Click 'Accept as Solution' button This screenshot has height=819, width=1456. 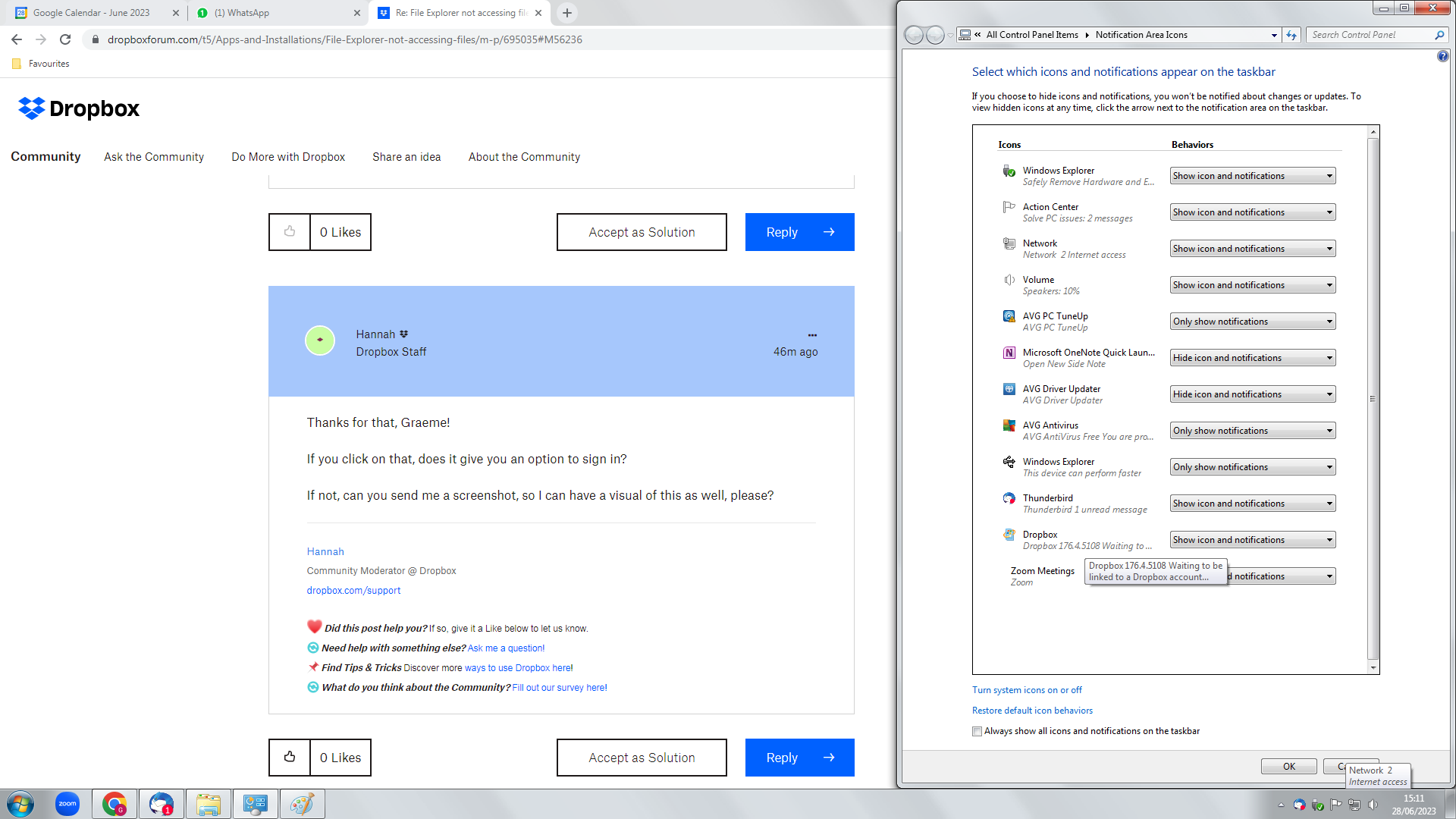coord(641,231)
